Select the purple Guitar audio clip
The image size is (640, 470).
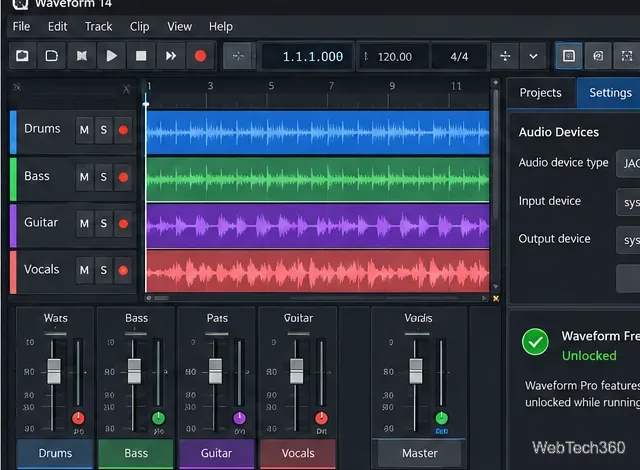pos(318,226)
